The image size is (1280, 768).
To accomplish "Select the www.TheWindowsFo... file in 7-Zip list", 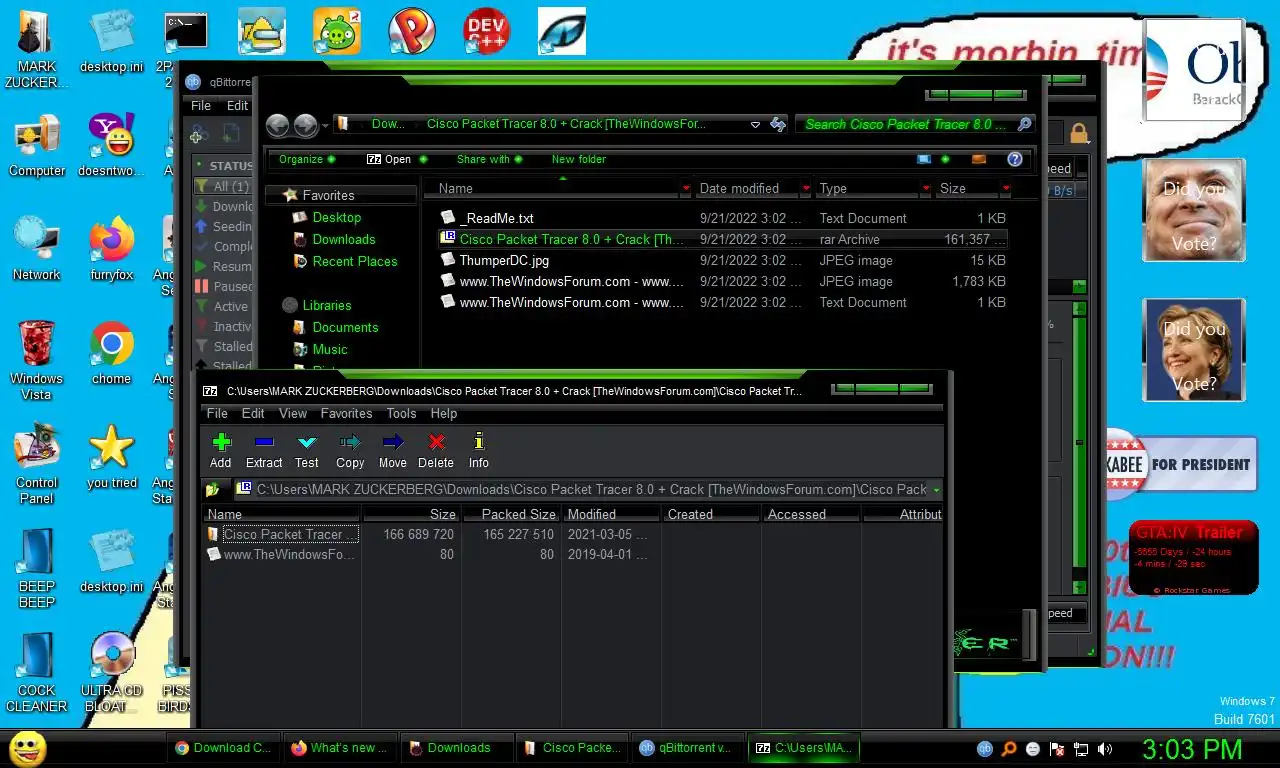I will [282, 554].
